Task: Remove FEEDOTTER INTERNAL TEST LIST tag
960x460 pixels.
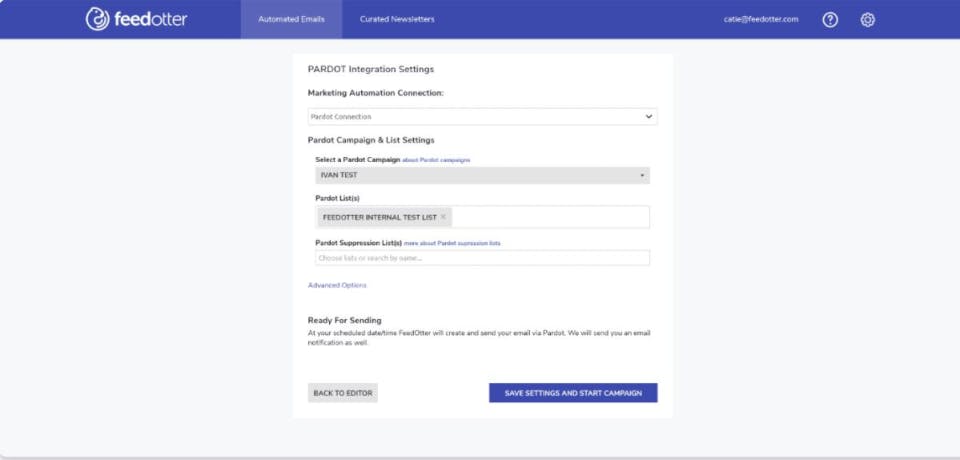Action: 443,217
